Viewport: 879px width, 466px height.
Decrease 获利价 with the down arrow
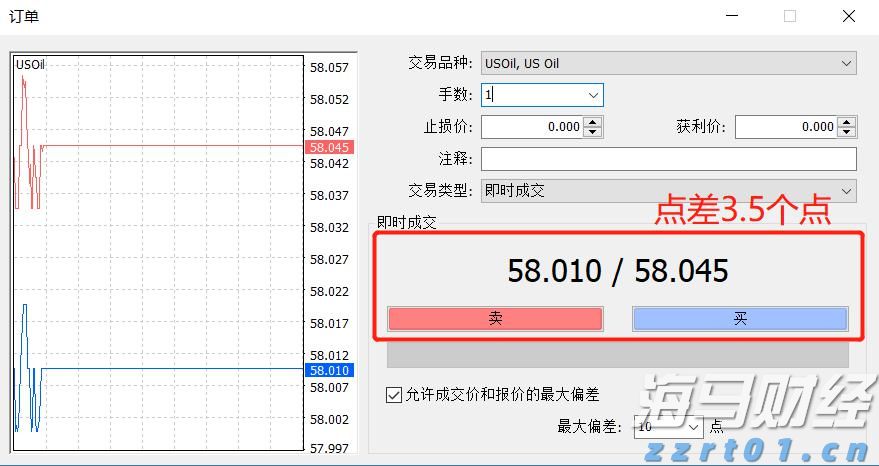pos(847,132)
